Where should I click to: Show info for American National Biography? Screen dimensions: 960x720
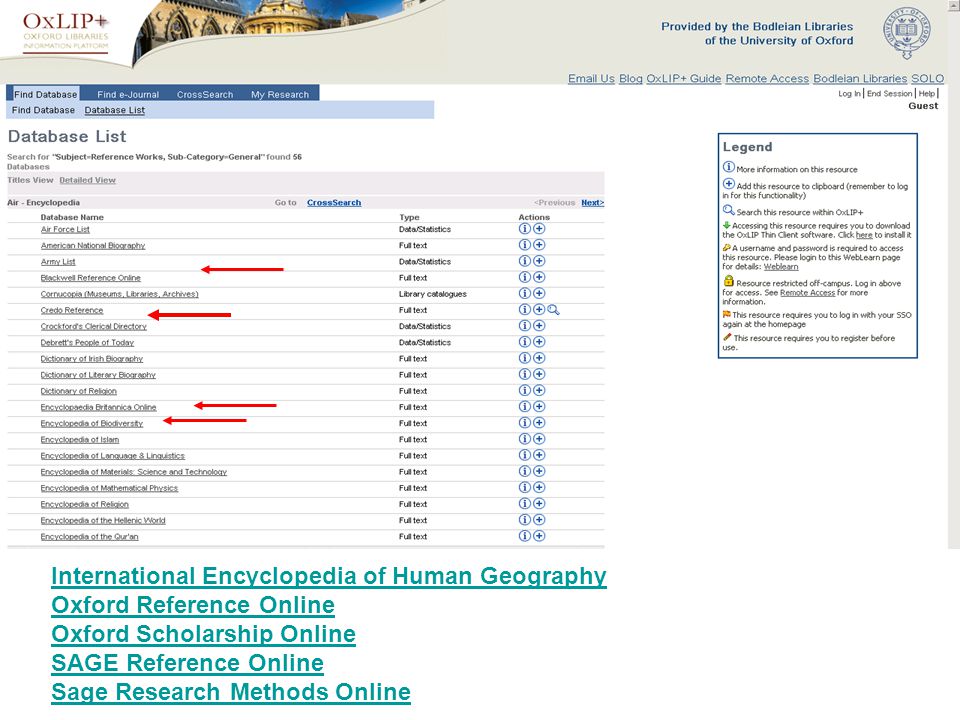(524, 245)
